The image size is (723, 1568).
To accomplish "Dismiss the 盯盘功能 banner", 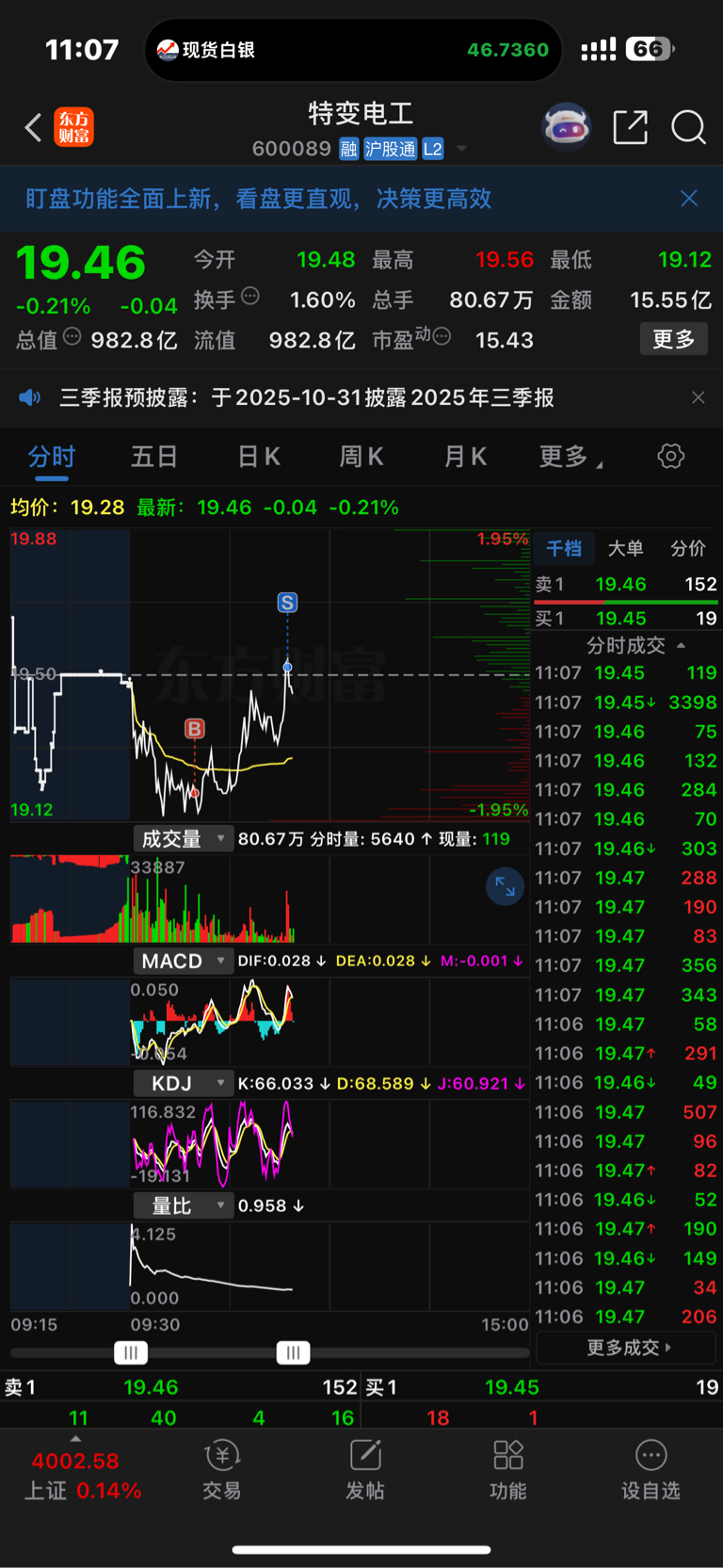I will click(689, 198).
